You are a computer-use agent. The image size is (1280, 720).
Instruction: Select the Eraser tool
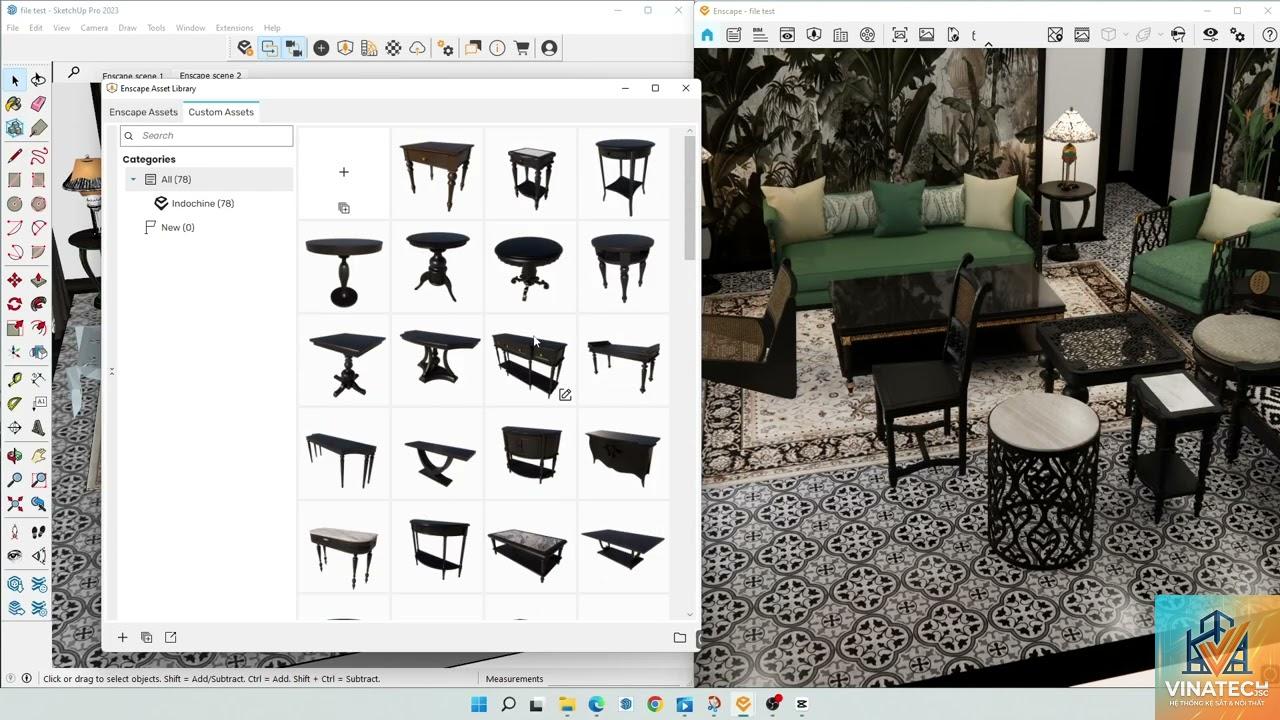coord(38,104)
